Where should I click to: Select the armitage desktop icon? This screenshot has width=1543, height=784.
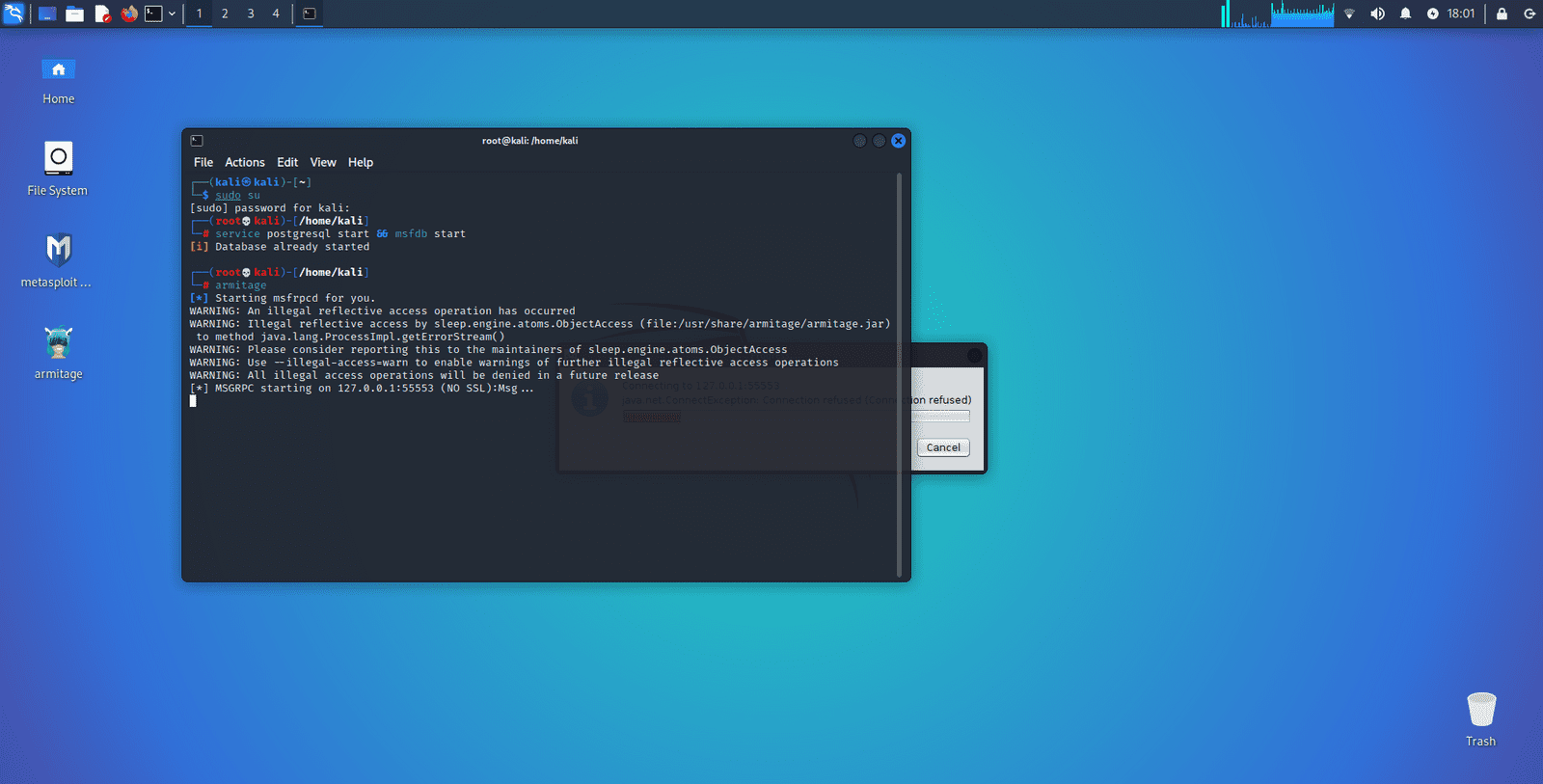pos(58,353)
